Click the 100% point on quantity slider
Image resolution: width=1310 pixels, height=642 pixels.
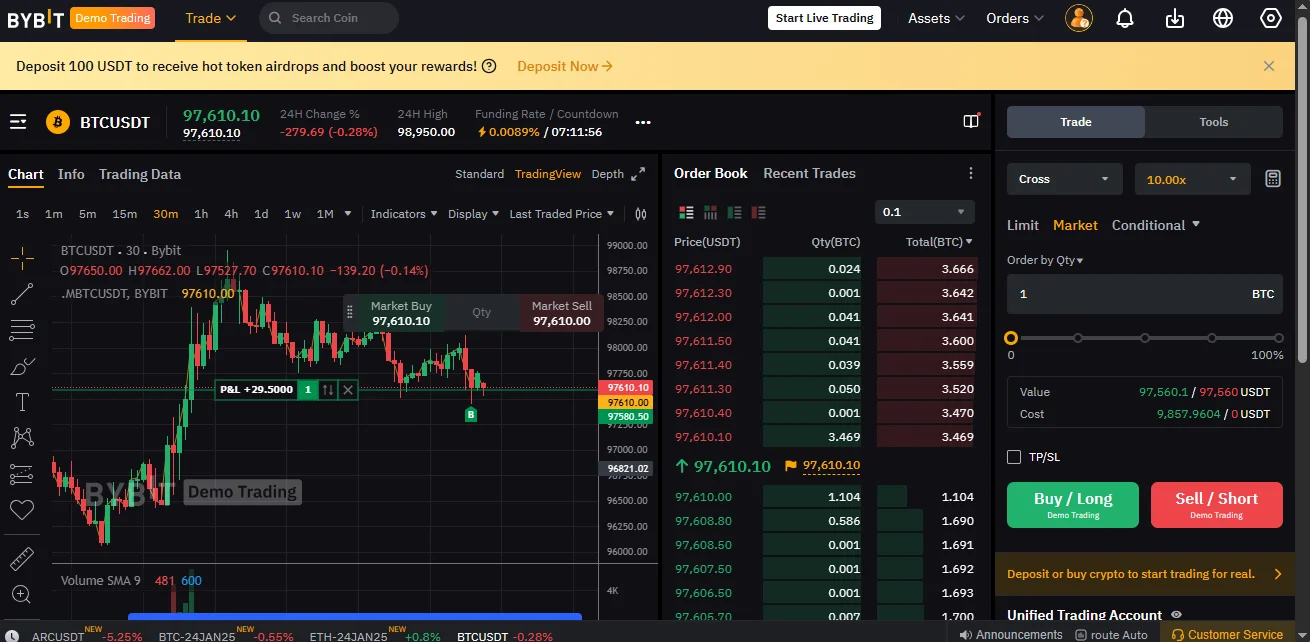click(1278, 338)
